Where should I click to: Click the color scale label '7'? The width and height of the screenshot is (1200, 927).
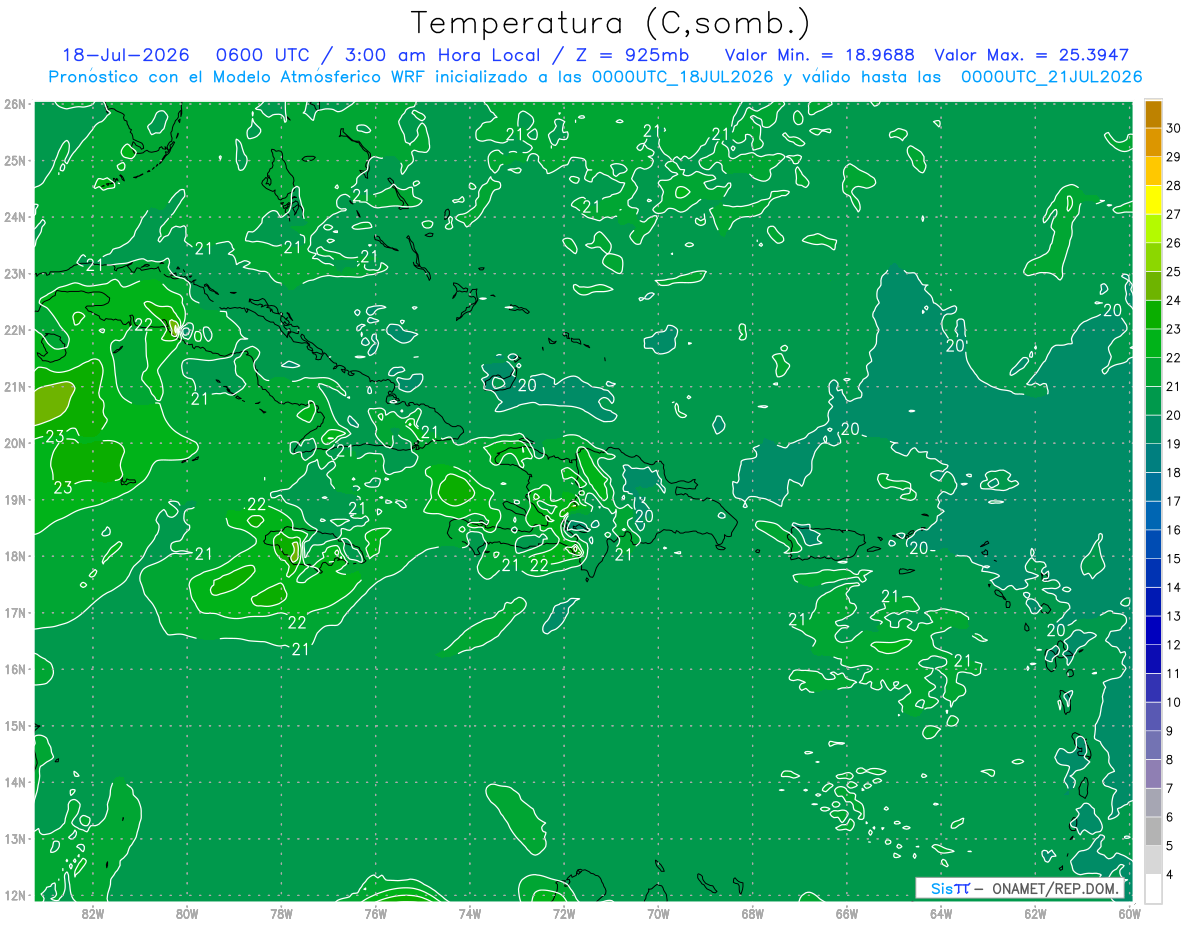click(1171, 788)
